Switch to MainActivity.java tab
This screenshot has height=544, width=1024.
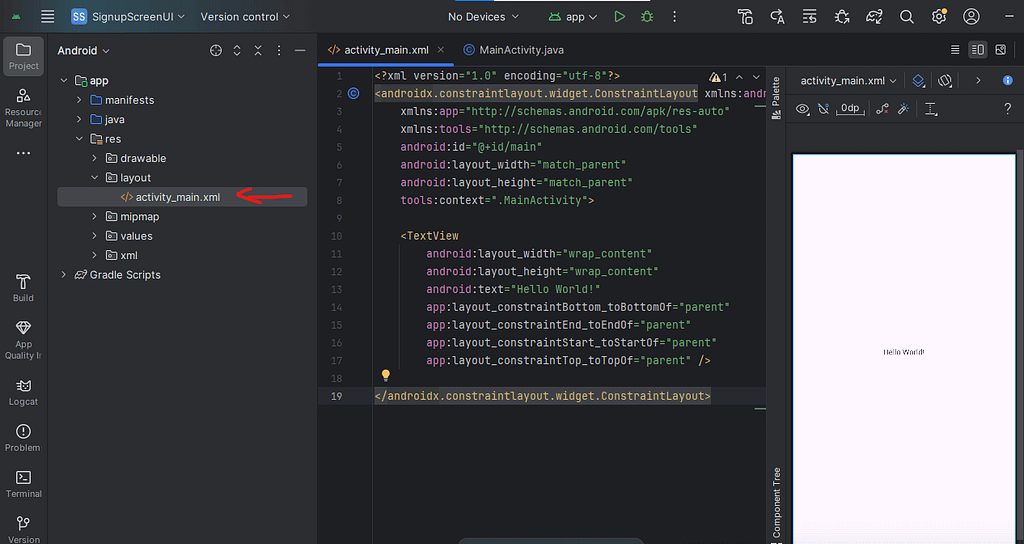click(x=513, y=50)
